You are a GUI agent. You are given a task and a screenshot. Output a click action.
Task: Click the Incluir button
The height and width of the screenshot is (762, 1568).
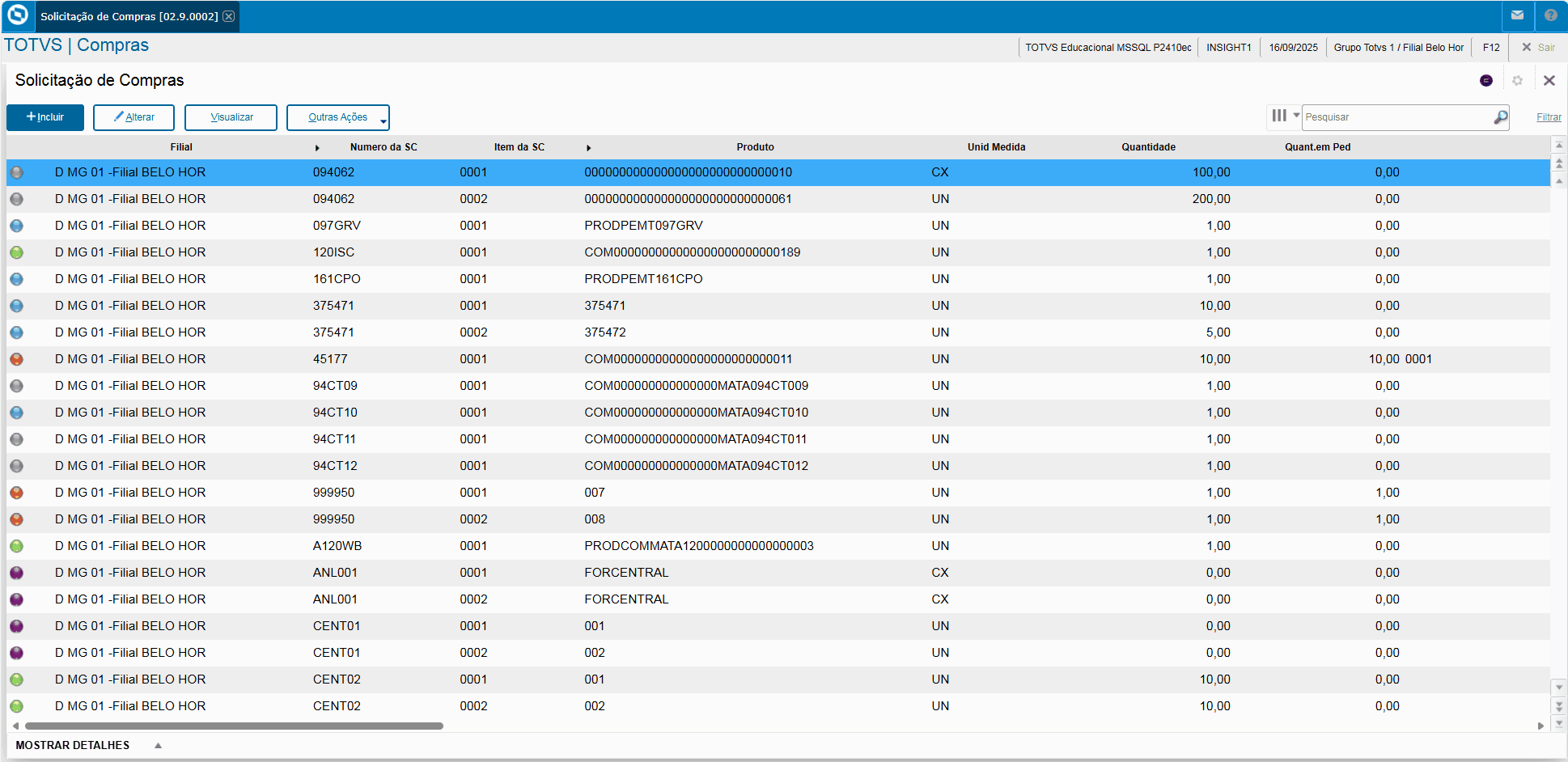tap(45, 117)
